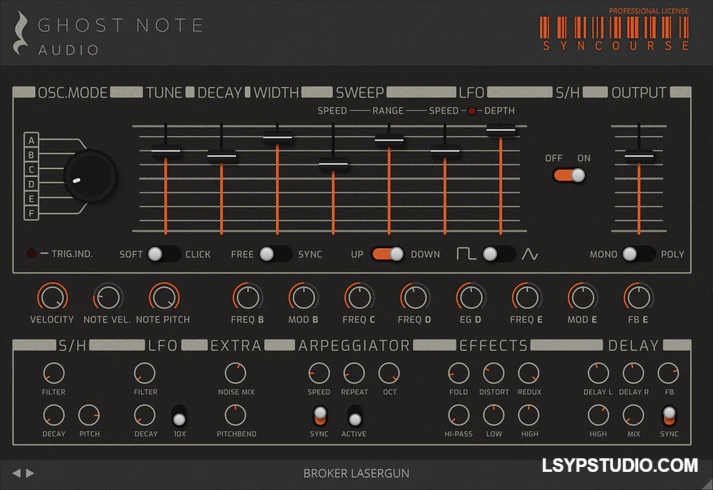Click the preset name Broker Lasergun

[x=356, y=473]
